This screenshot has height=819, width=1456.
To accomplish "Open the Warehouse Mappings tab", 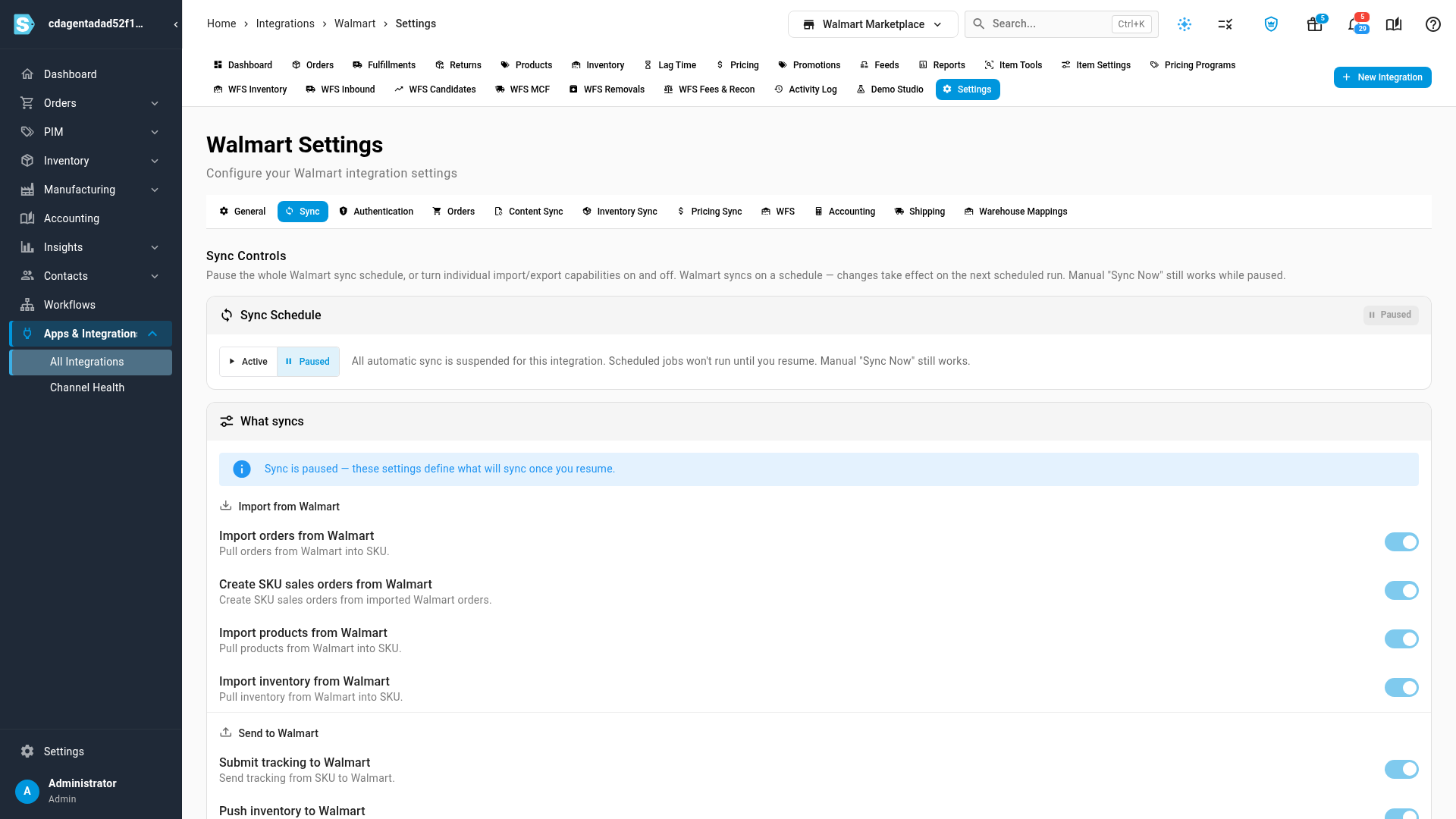I will 1015,212.
